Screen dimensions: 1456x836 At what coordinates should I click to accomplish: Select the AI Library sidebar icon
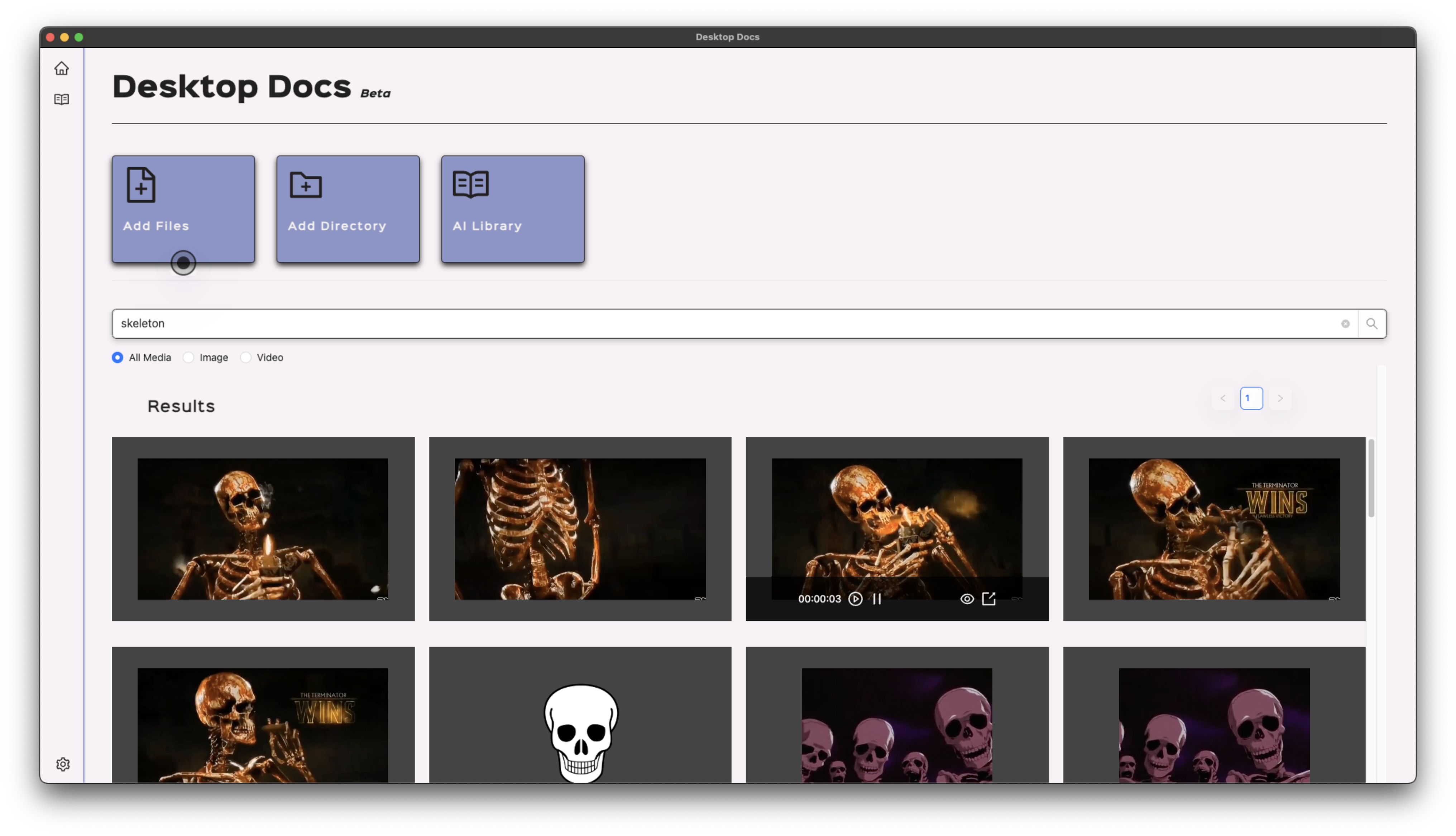[61, 99]
